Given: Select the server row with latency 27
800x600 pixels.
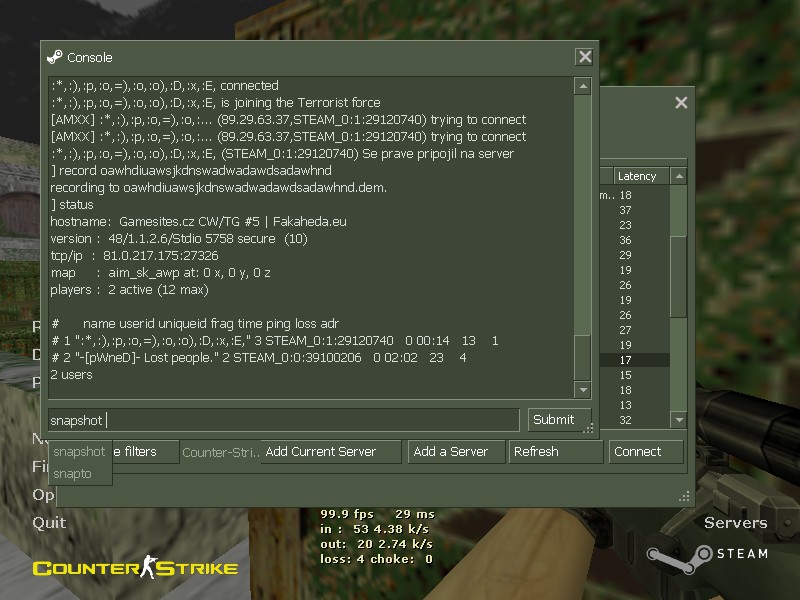Looking at the screenshot, I should [x=635, y=330].
